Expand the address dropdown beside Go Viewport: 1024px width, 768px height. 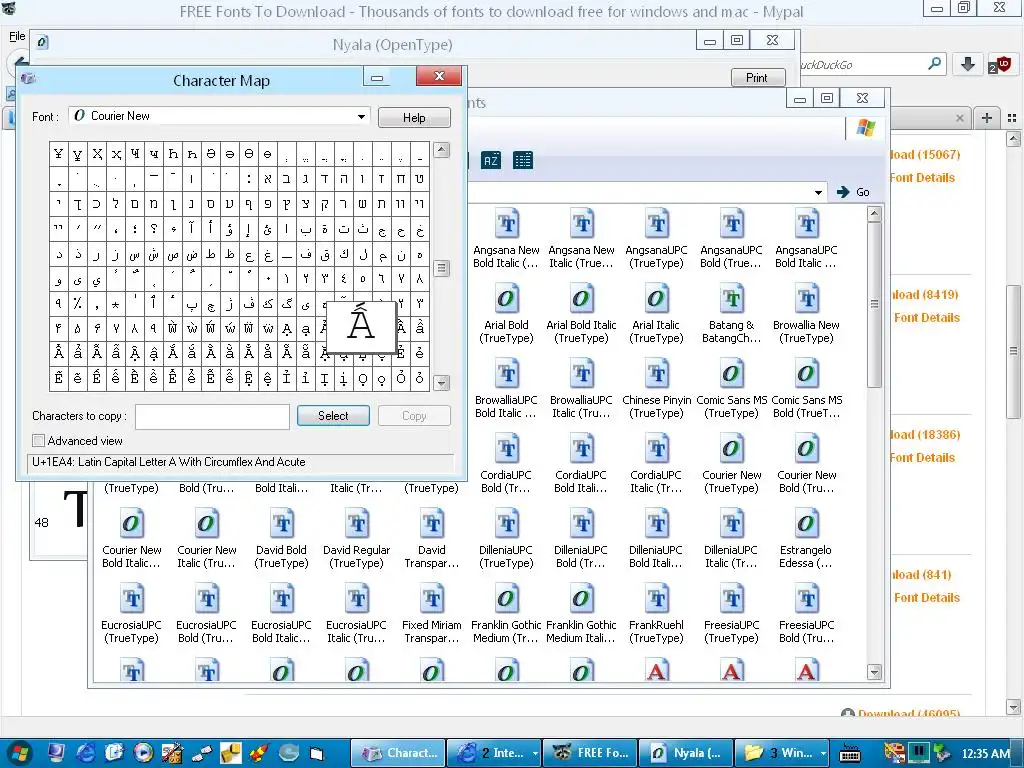[x=818, y=192]
